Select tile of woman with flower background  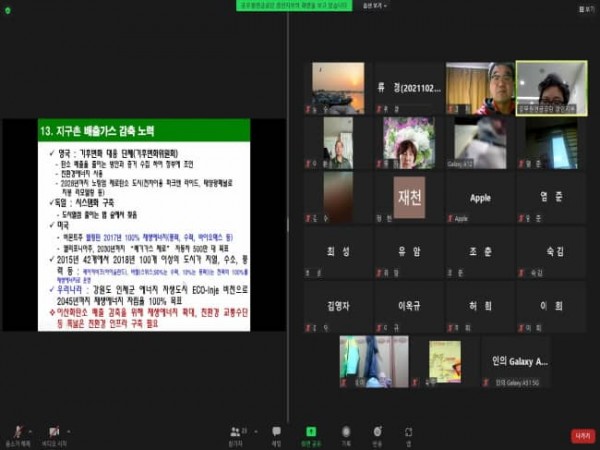(x=409, y=143)
